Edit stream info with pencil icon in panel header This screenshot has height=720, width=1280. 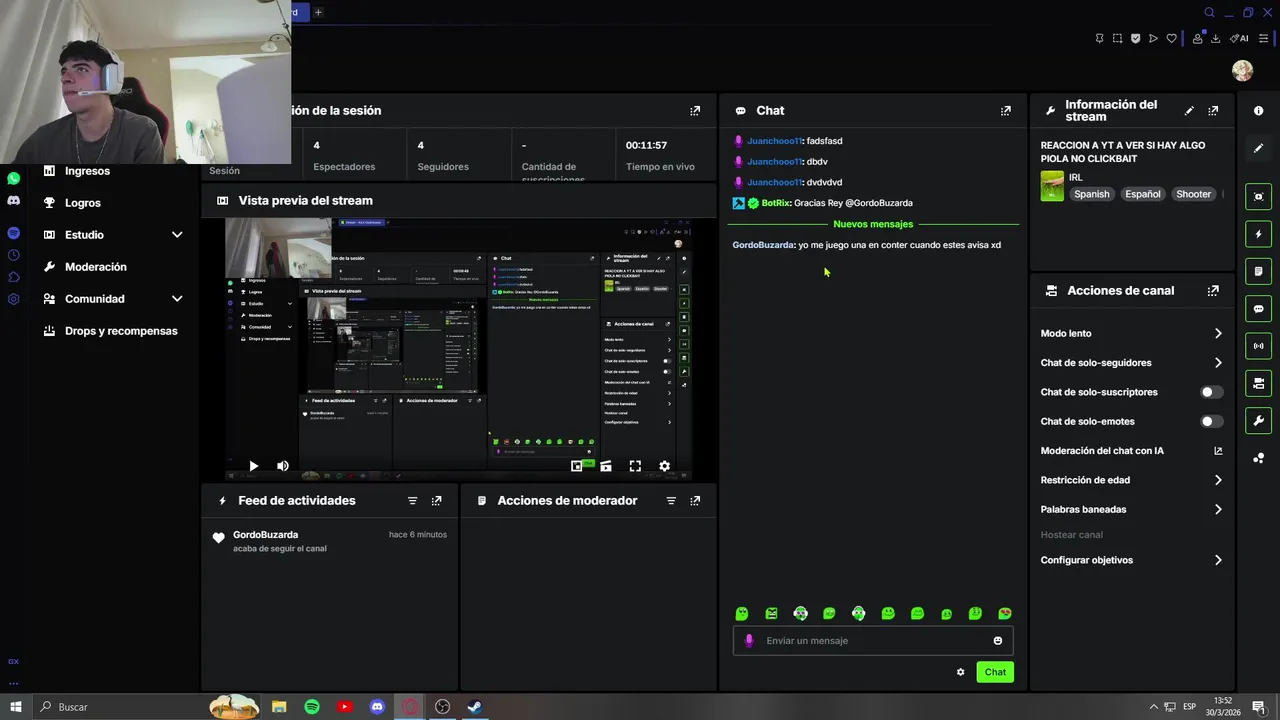point(1189,111)
